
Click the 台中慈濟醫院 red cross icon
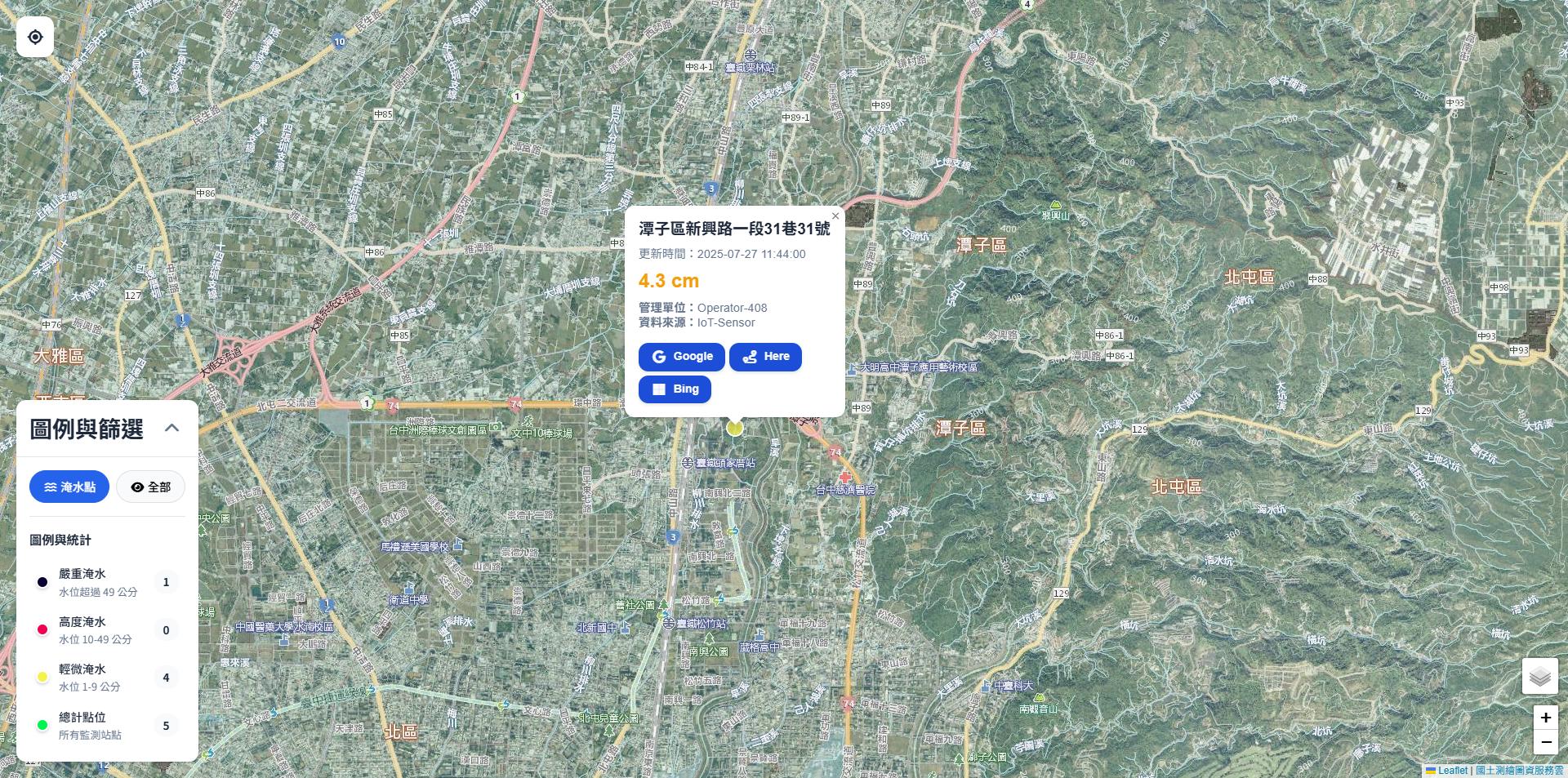845,477
